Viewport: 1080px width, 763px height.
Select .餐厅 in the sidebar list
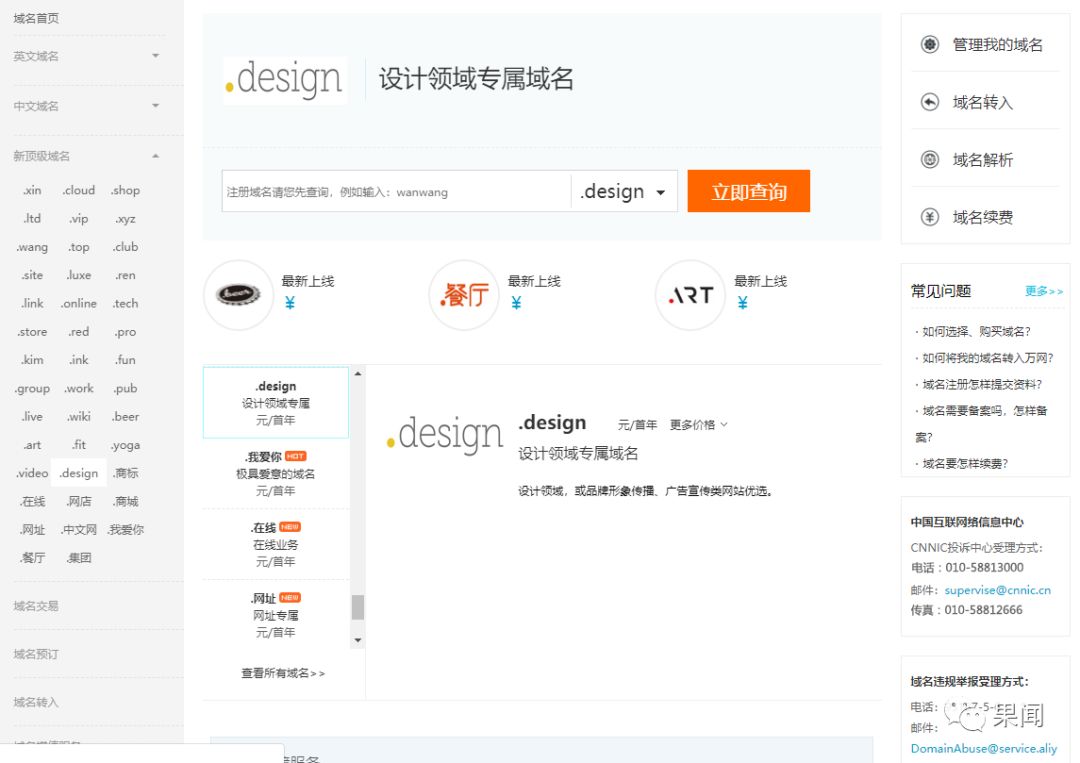(x=32, y=558)
